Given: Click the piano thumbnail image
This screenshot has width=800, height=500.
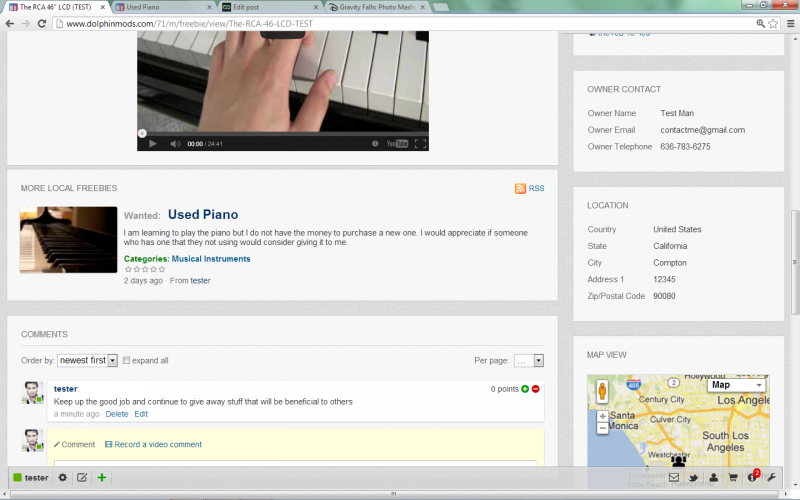Looking at the screenshot, I should (x=68, y=240).
